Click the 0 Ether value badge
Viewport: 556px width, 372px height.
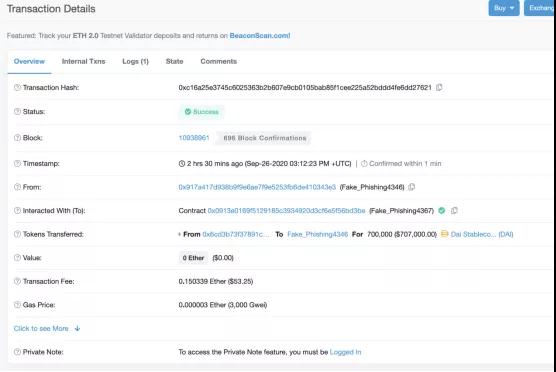(x=193, y=258)
